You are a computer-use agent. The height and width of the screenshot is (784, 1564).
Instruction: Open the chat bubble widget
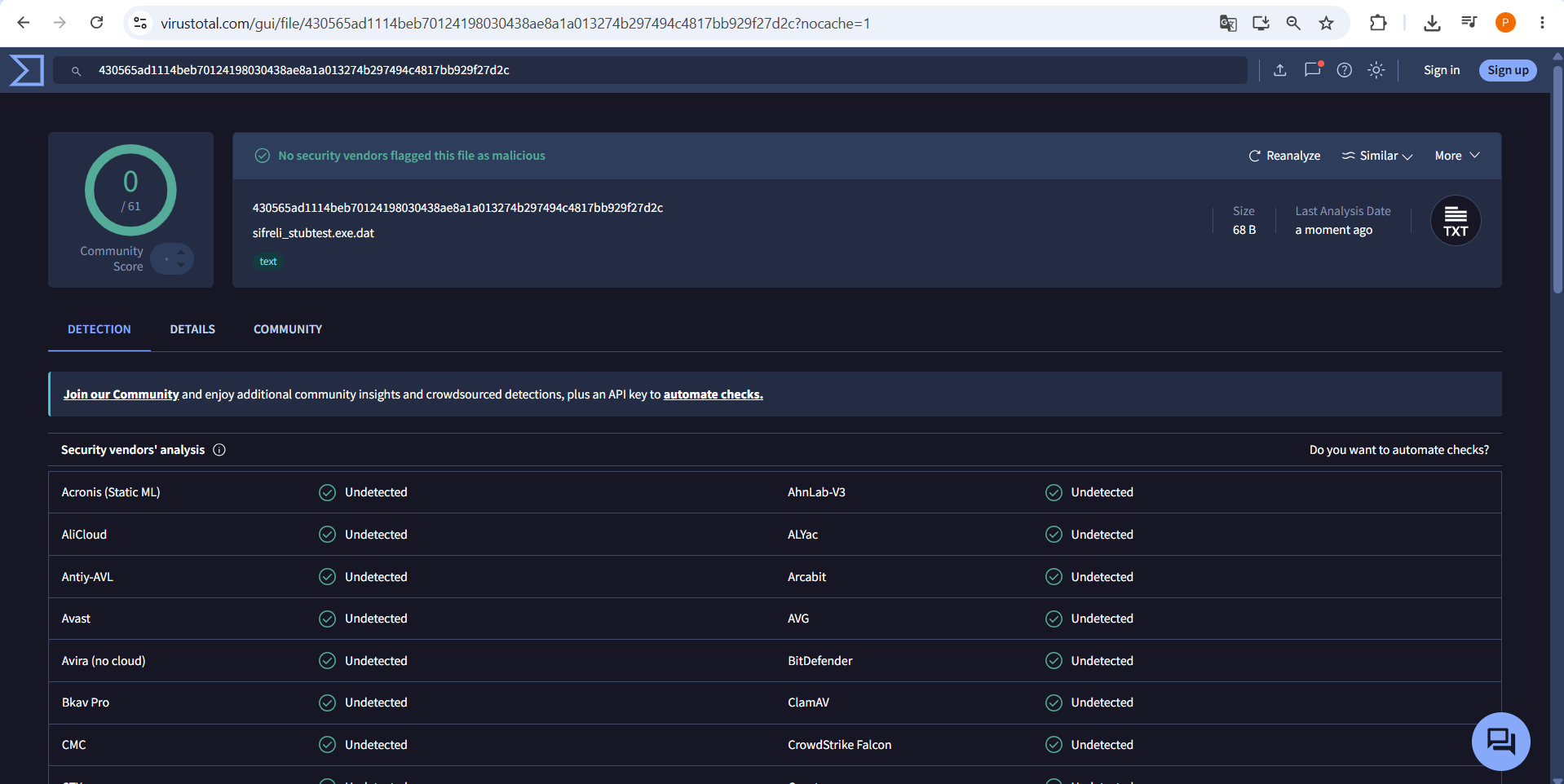tap(1500, 742)
